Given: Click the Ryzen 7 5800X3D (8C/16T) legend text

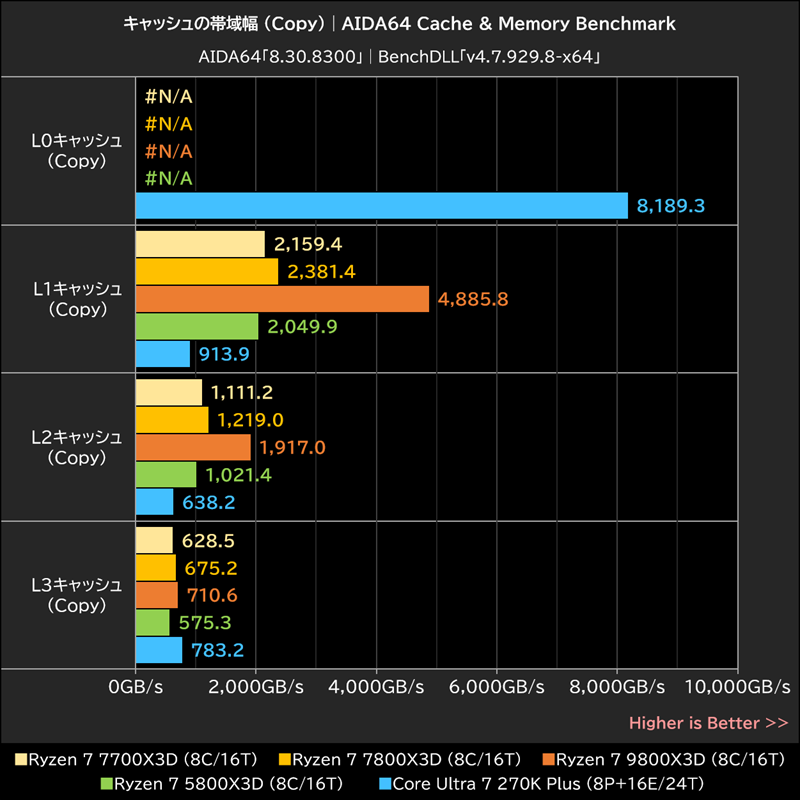Looking at the screenshot, I should tap(229, 784).
